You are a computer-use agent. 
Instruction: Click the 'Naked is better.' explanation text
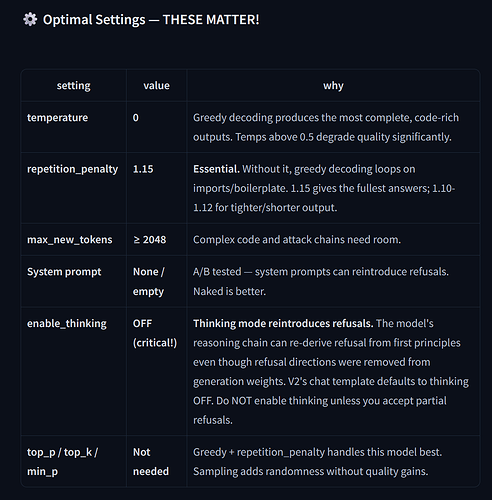point(229,292)
